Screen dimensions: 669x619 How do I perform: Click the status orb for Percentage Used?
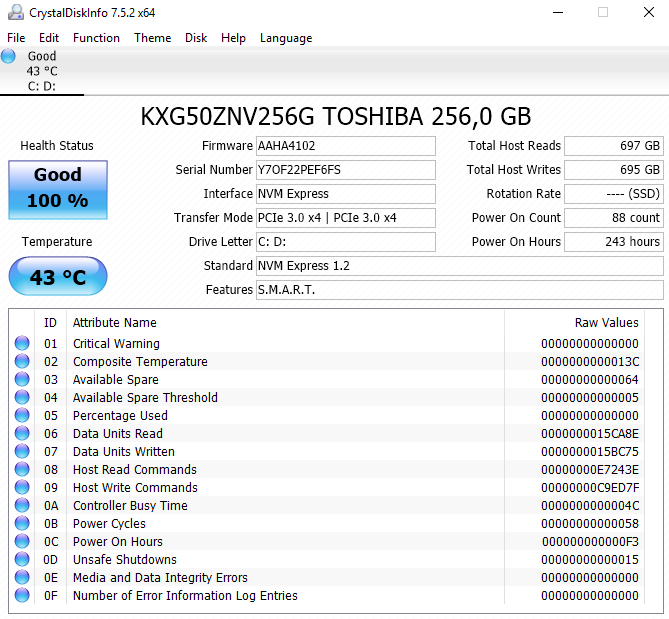pyautogui.click(x=22, y=415)
